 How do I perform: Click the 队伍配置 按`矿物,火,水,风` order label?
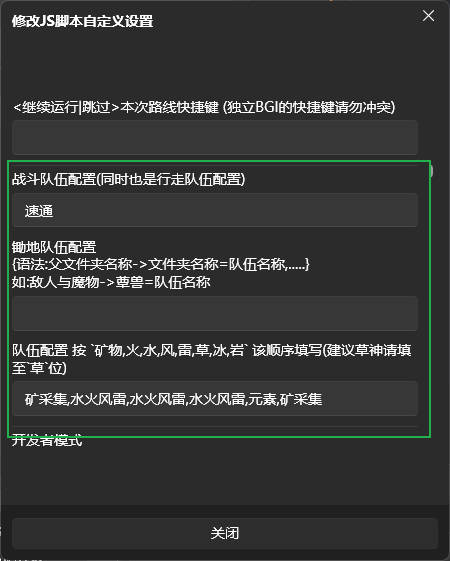(x=211, y=350)
